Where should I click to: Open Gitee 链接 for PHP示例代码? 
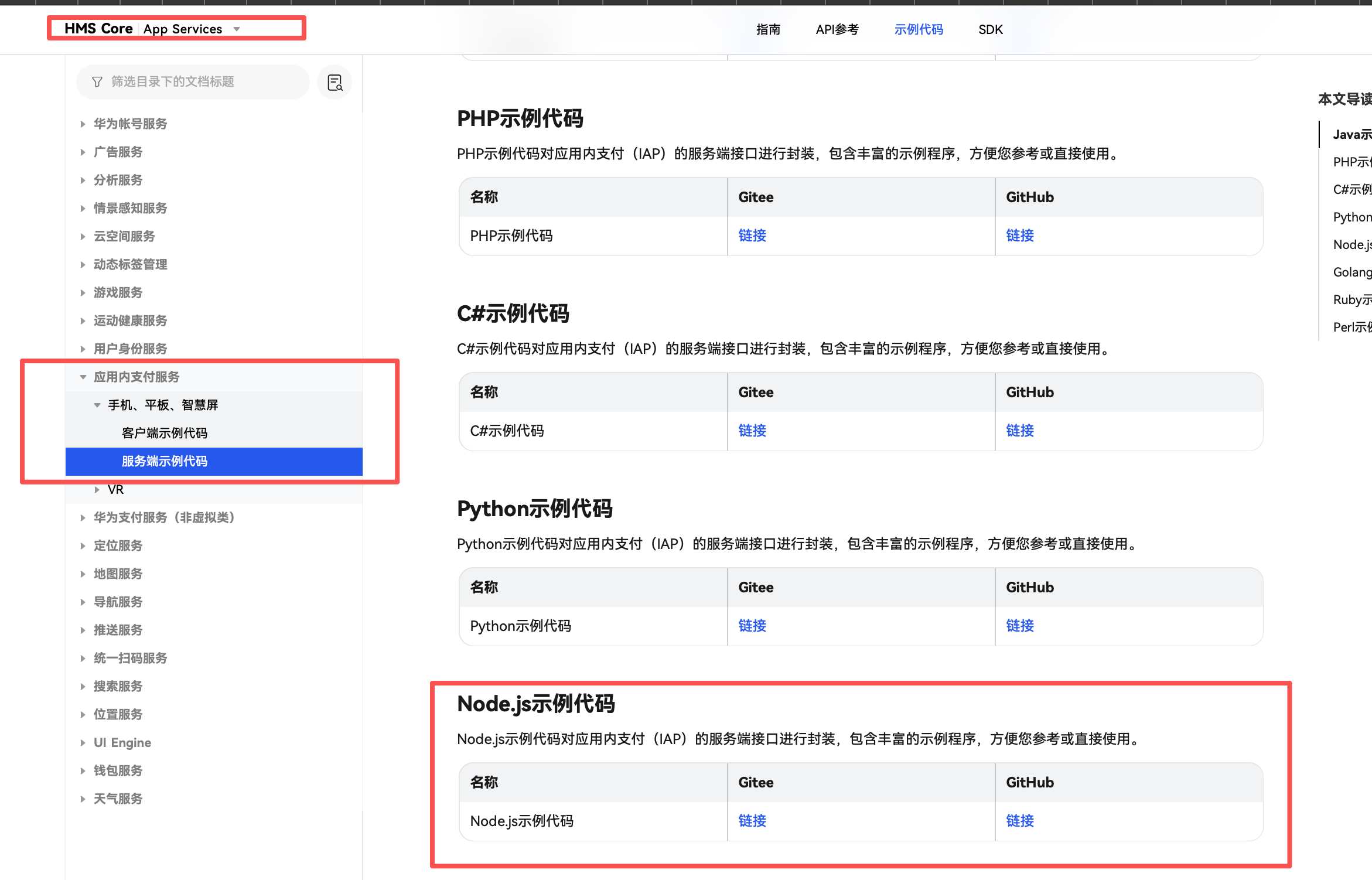[752, 236]
